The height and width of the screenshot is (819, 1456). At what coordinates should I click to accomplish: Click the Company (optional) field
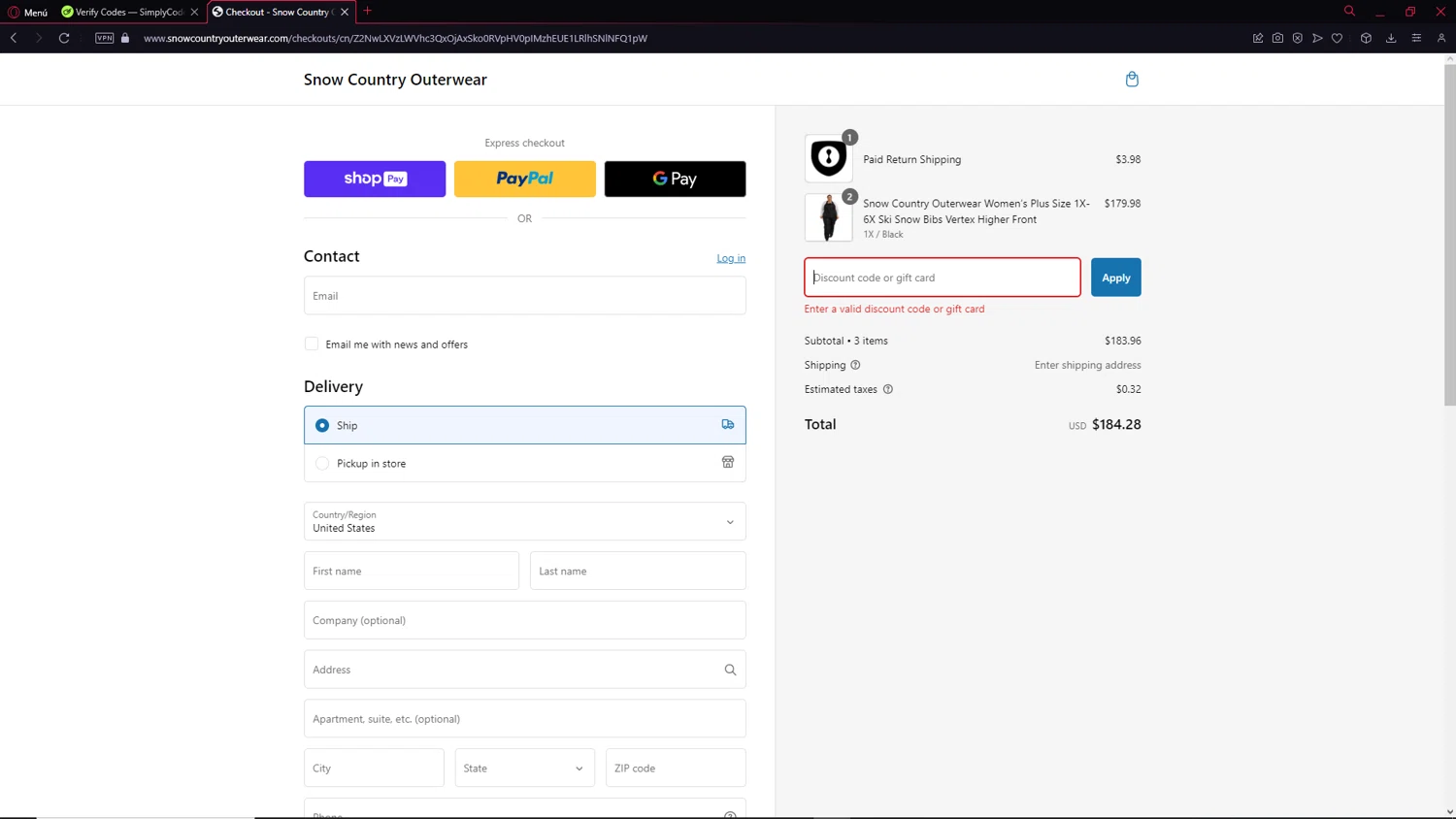click(x=525, y=620)
